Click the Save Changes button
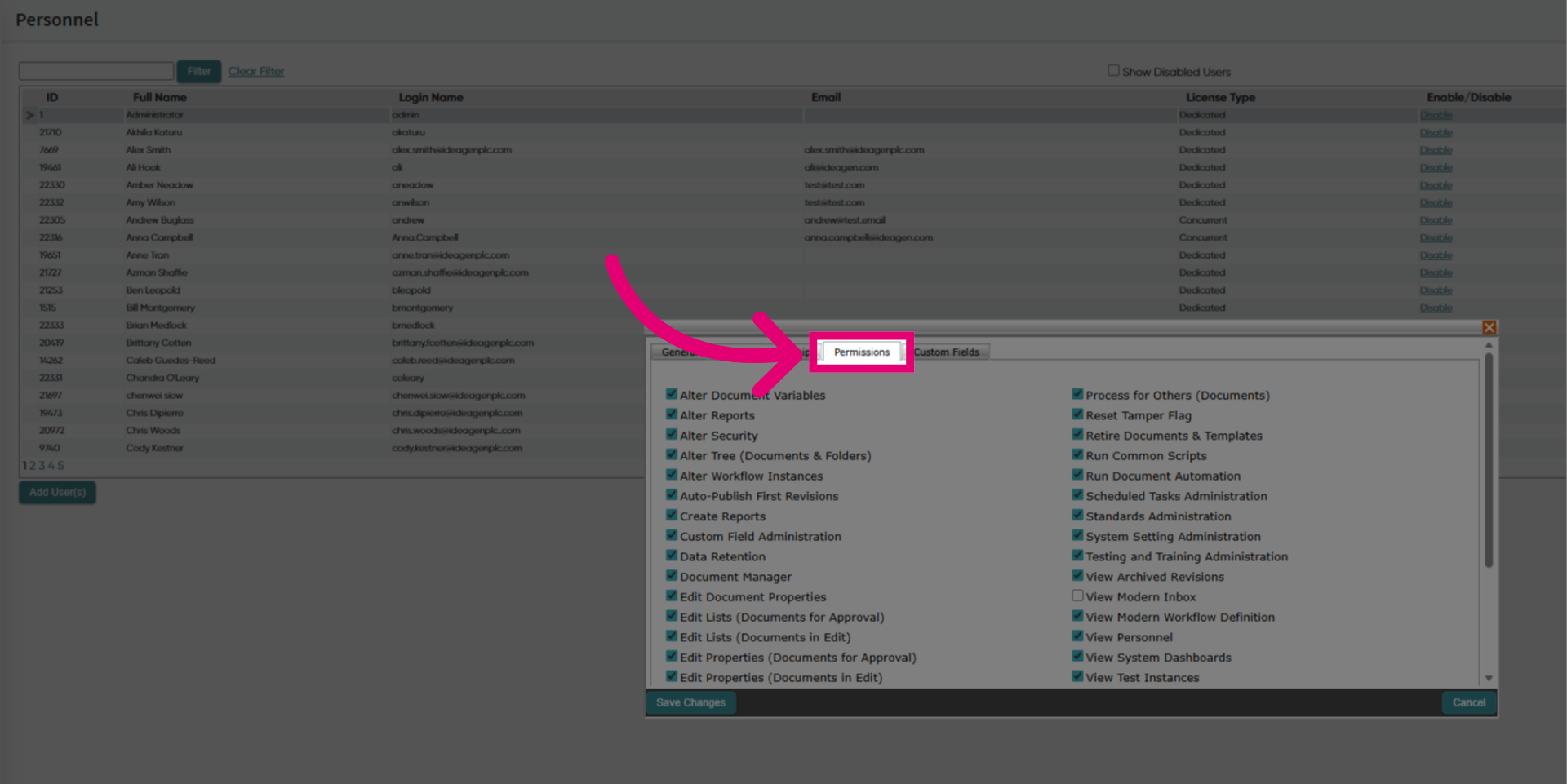The width and height of the screenshot is (1567, 784). (x=690, y=702)
